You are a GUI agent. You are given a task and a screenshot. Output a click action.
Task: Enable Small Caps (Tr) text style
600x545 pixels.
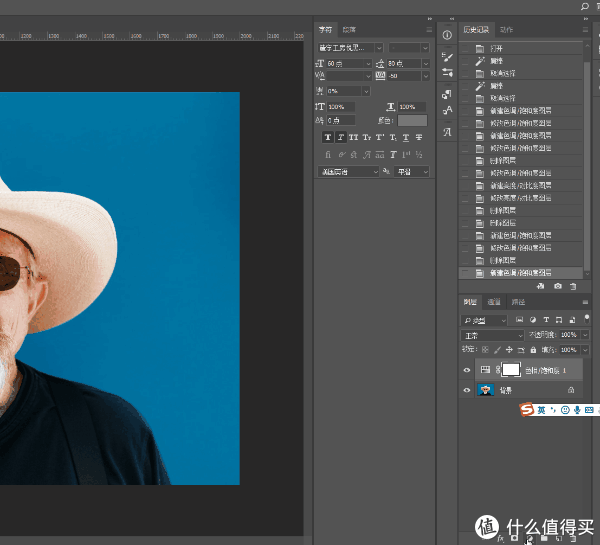(367, 137)
